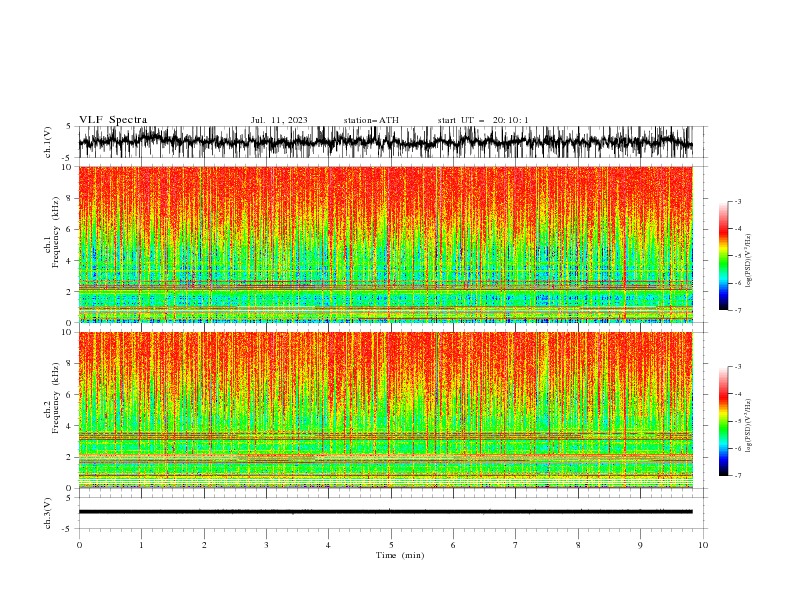Click the time axis tick label "10"
The image size is (792, 612).
pyautogui.click(x=703, y=545)
